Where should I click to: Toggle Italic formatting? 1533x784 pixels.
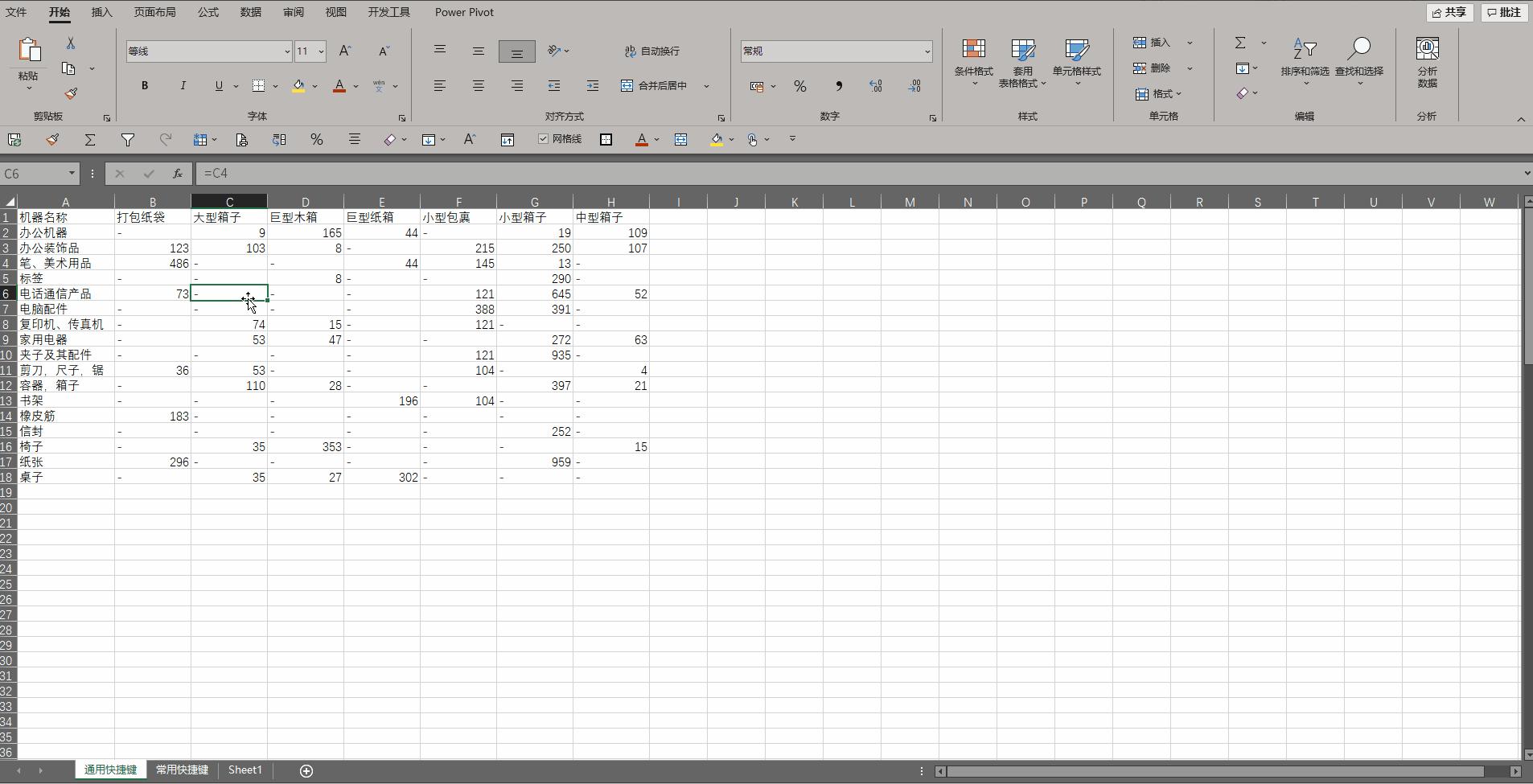click(183, 85)
